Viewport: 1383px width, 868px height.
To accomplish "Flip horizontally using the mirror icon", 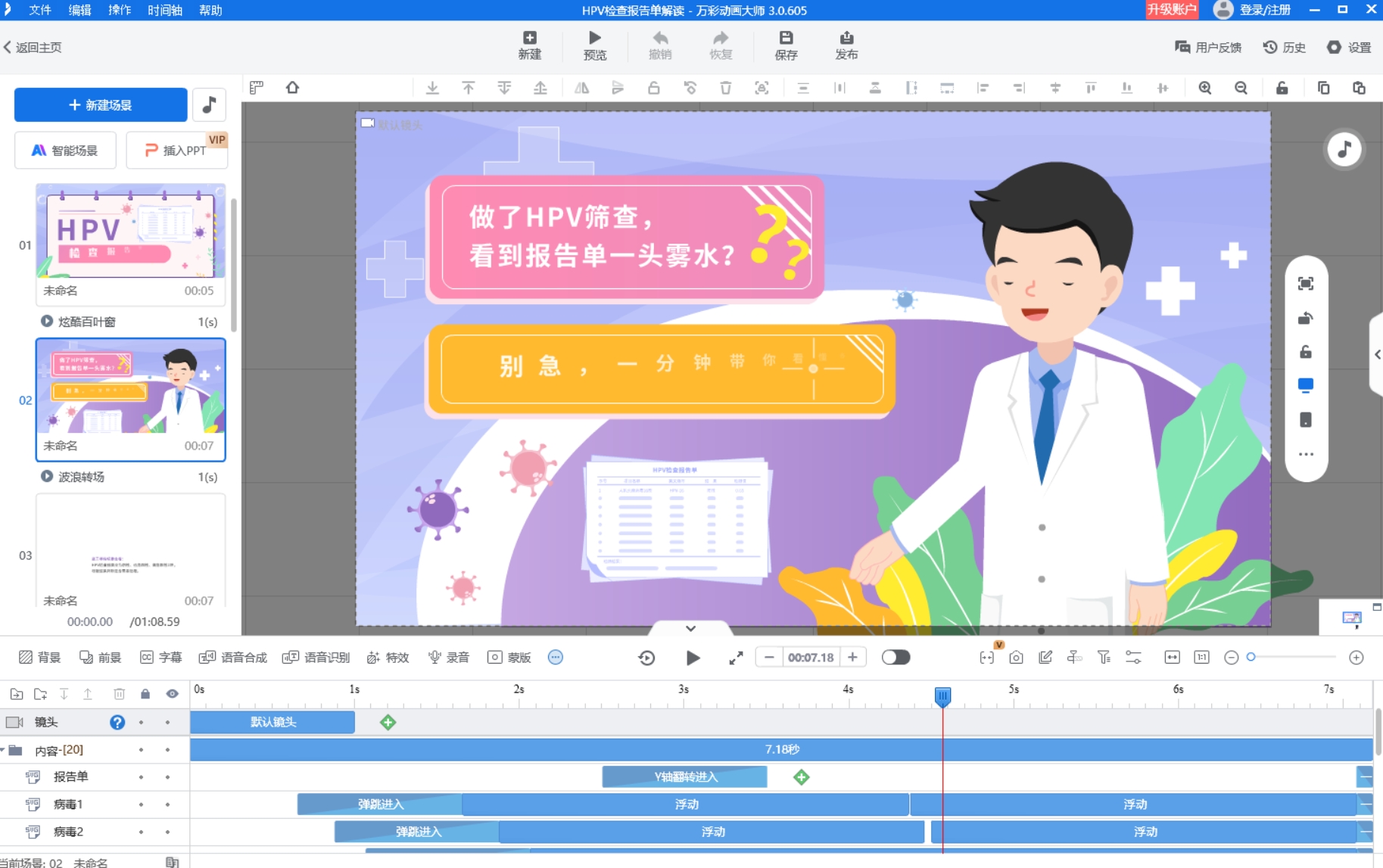I will pyautogui.click(x=581, y=88).
